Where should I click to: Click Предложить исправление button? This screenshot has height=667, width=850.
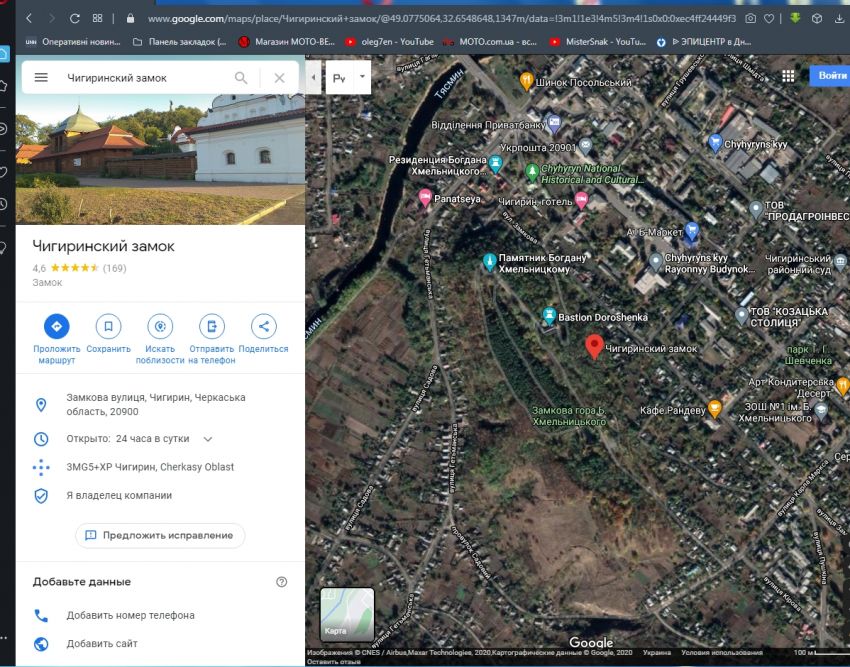[160, 535]
